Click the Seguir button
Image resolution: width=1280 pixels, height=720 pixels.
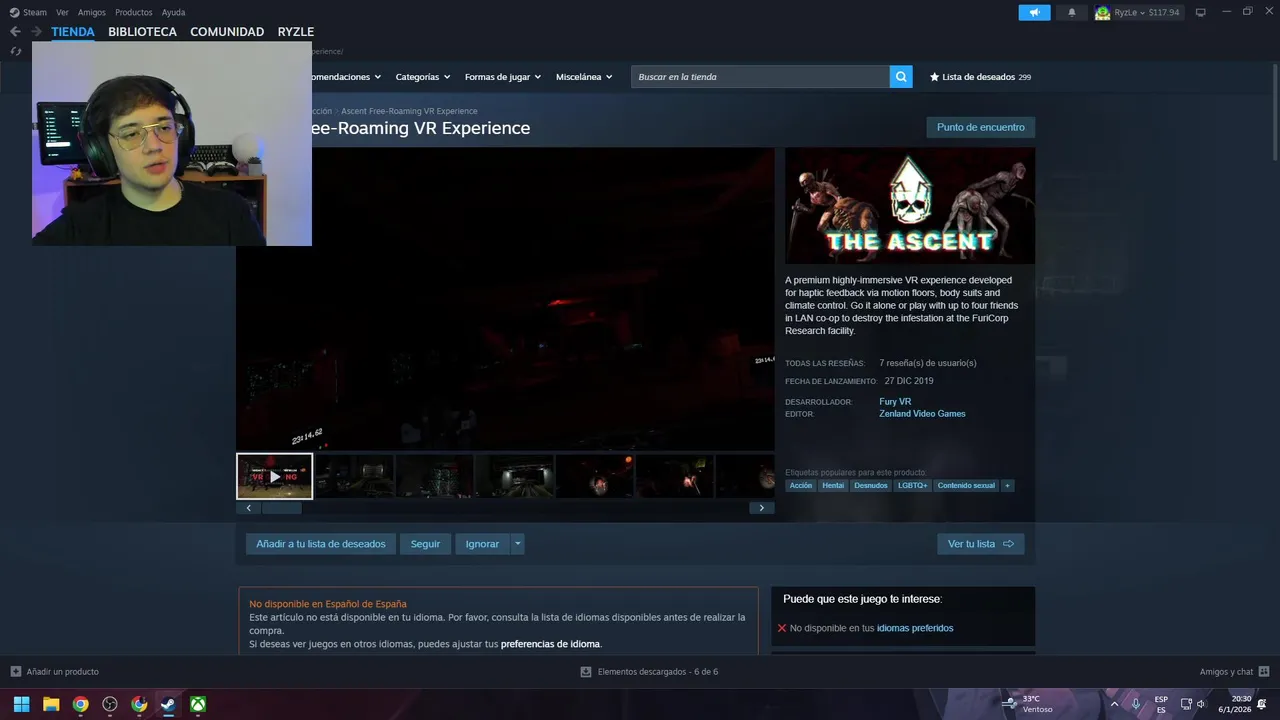tap(425, 544)
